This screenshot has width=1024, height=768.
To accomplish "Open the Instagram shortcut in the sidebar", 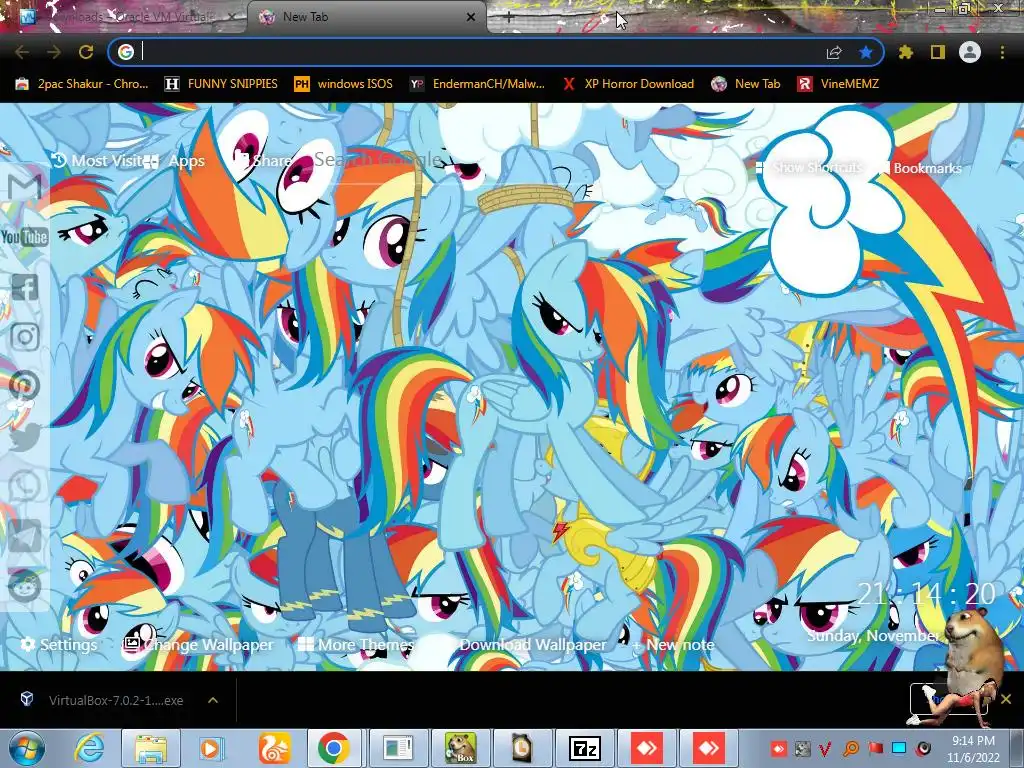I will [x=25, y=337].
